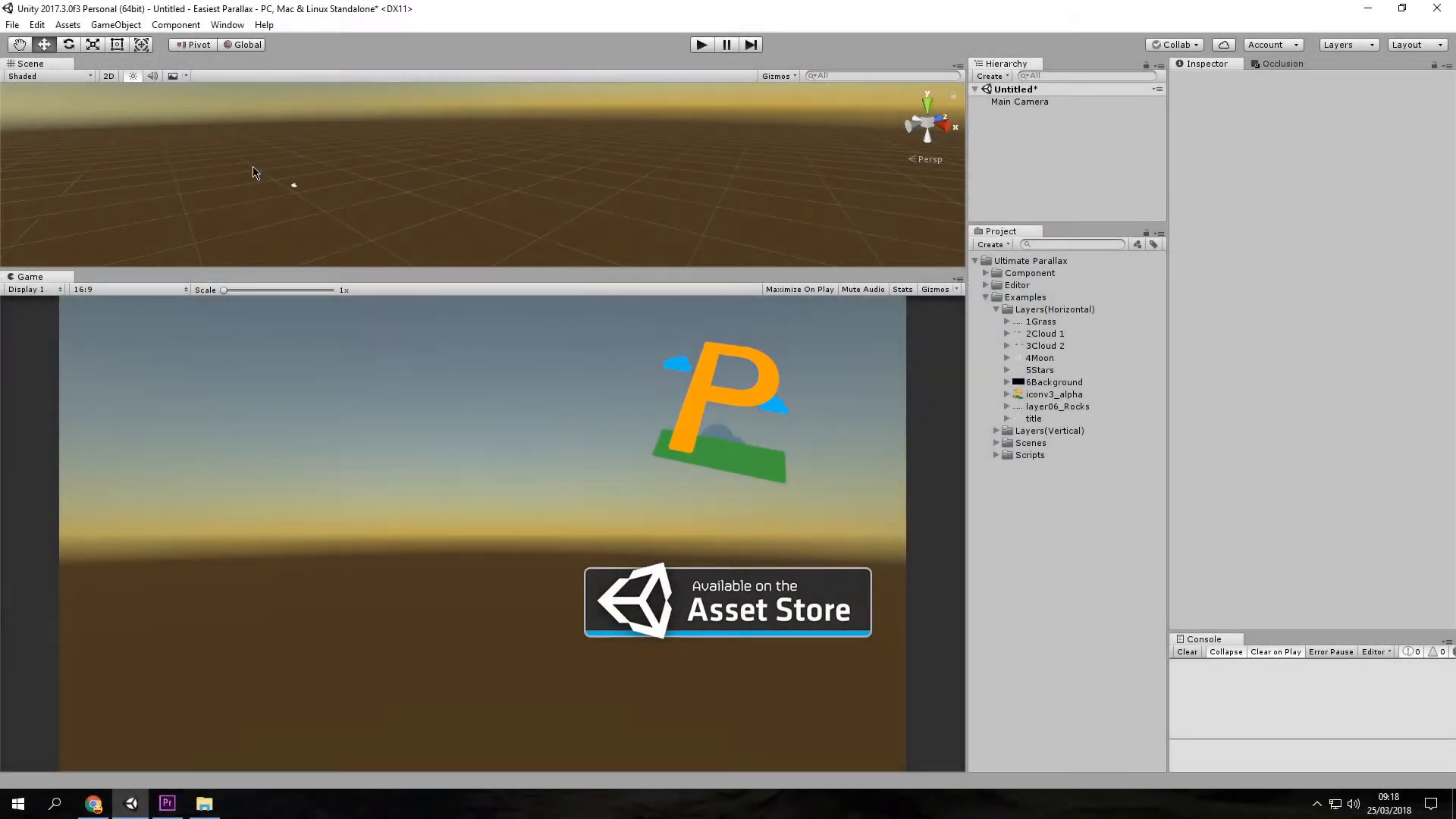Start Play mode
This screenshot has height=819, width=1456.
coord(701,45)
